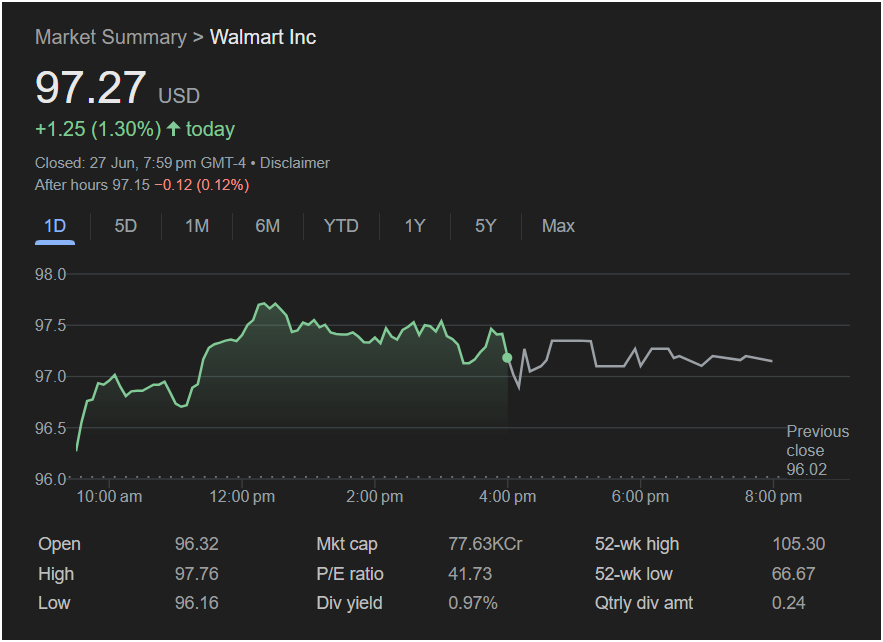Click the 6:00 pm axis label
Screen dimensions: 883x642
[x=640, y=497]
